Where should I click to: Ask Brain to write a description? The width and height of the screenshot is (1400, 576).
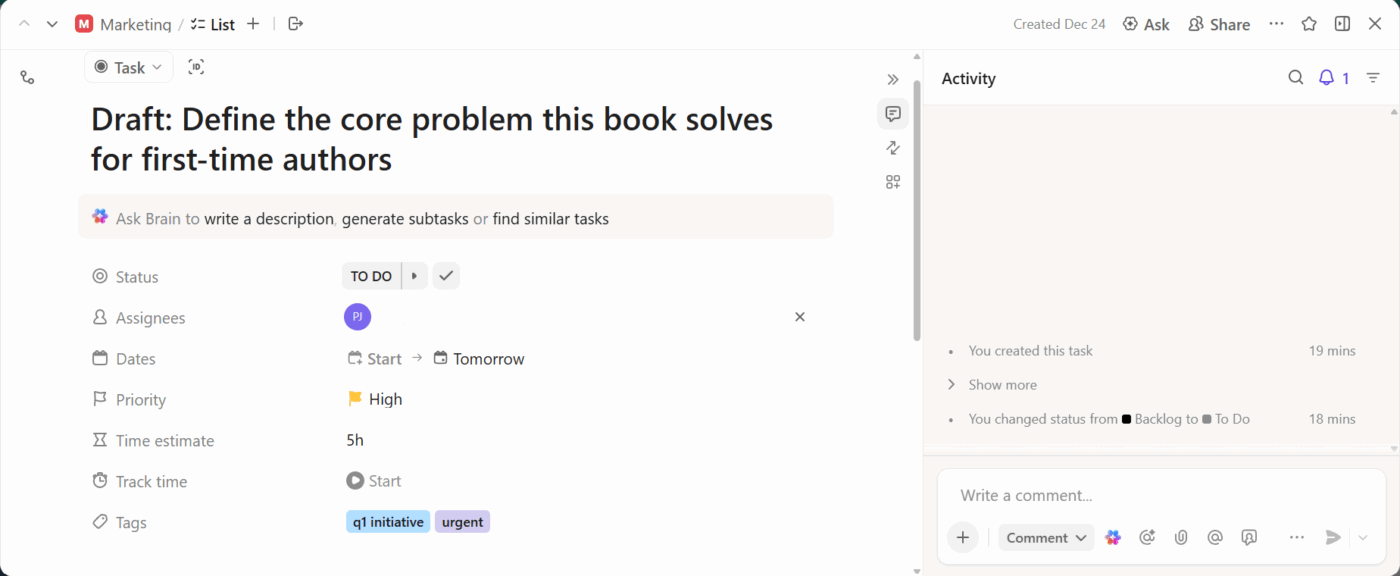(268, 218)
